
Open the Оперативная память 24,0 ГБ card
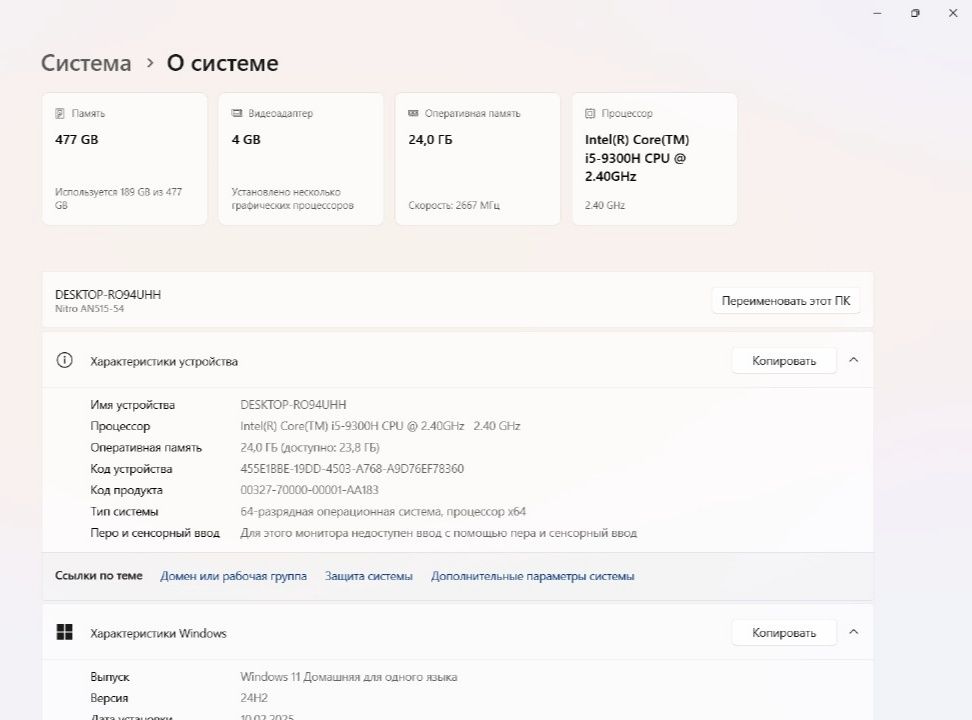[x=477, y=159]
